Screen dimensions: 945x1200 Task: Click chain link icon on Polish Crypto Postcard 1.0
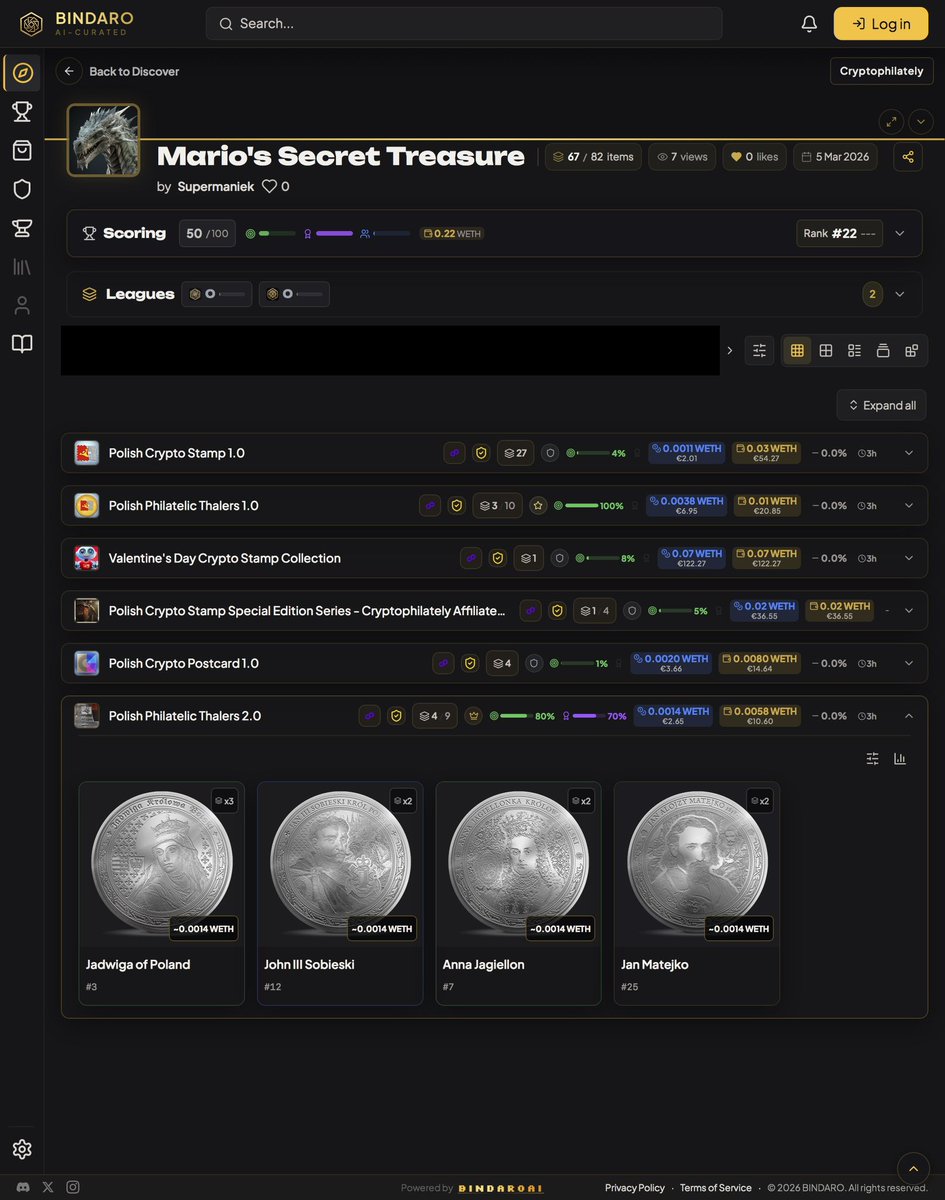tap(443, 663)
